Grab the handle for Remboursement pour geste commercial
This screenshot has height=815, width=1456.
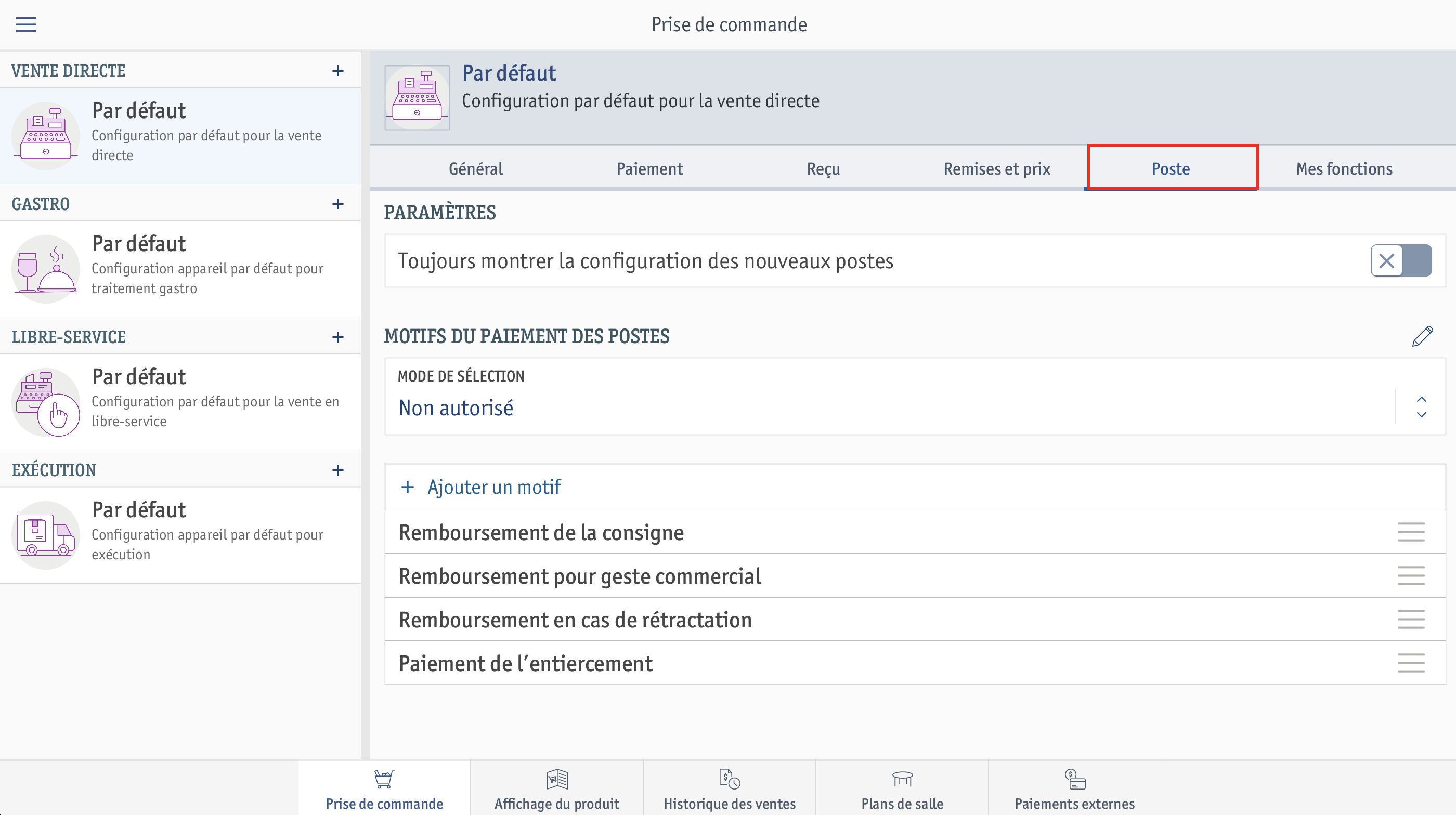1411,575
